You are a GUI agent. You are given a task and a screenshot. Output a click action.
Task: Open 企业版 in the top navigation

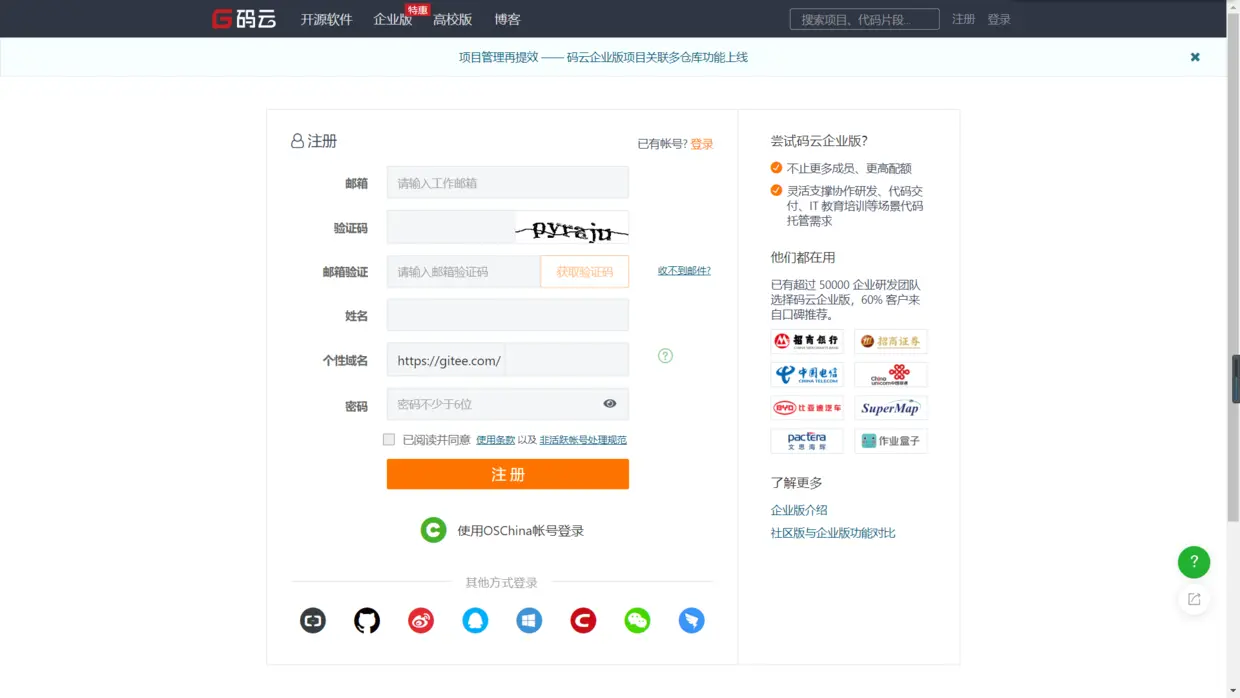(393, 19)
